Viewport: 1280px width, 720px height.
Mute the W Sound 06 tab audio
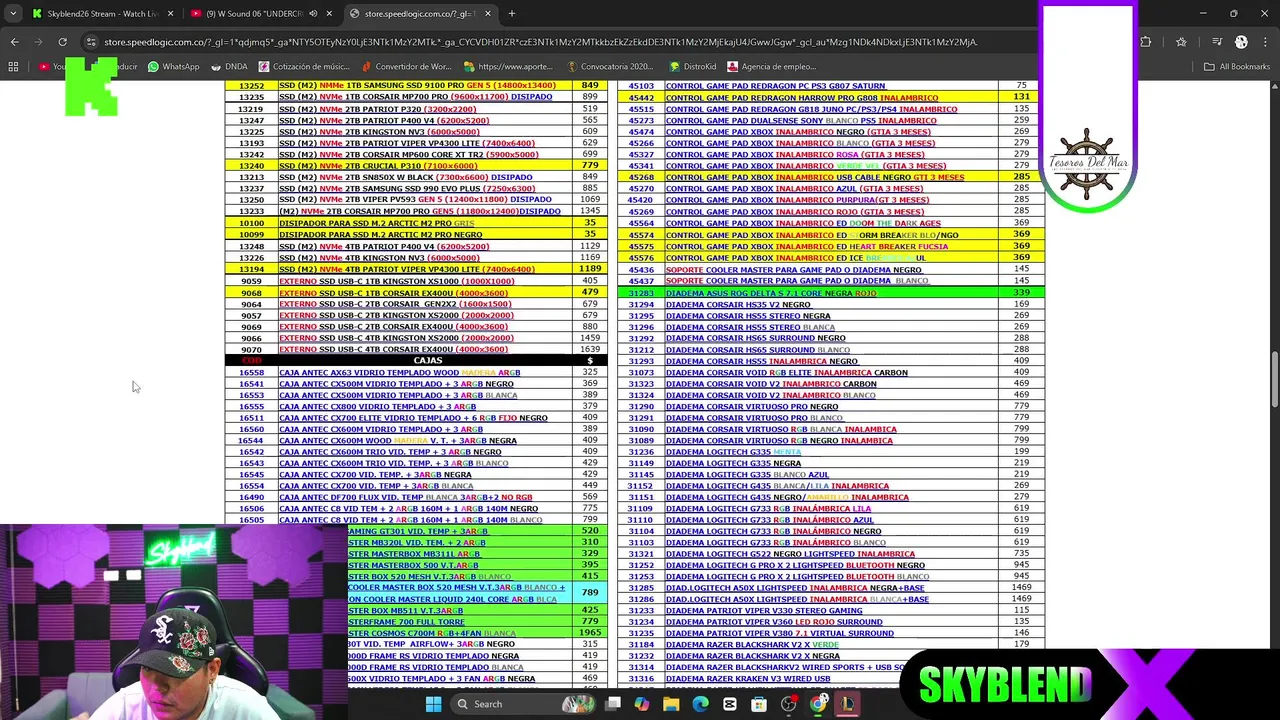click(313, 14)
